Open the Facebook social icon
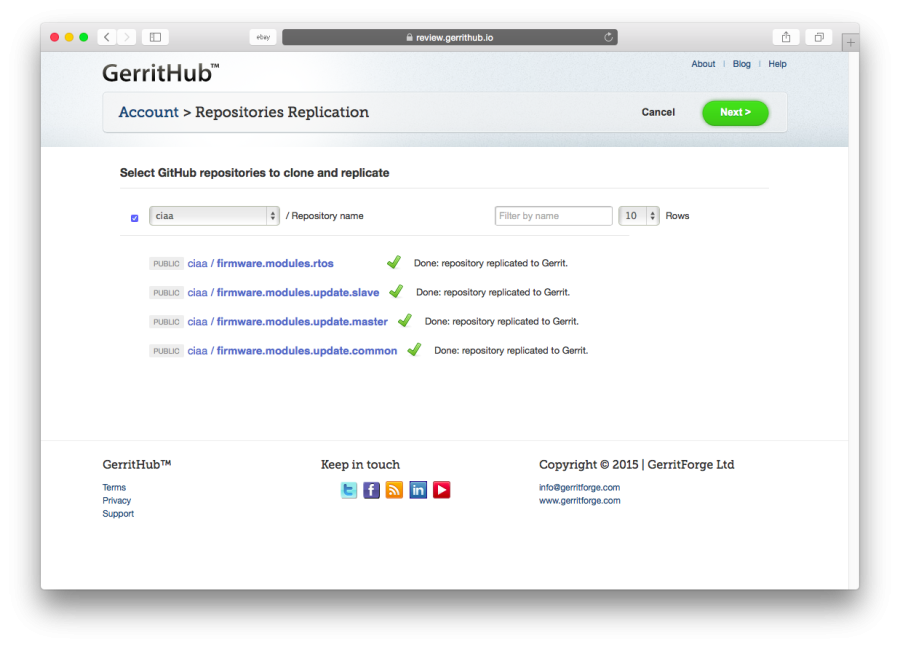This screenshot has width=900, height=647. pyautogui.click(x=371, y=490)
